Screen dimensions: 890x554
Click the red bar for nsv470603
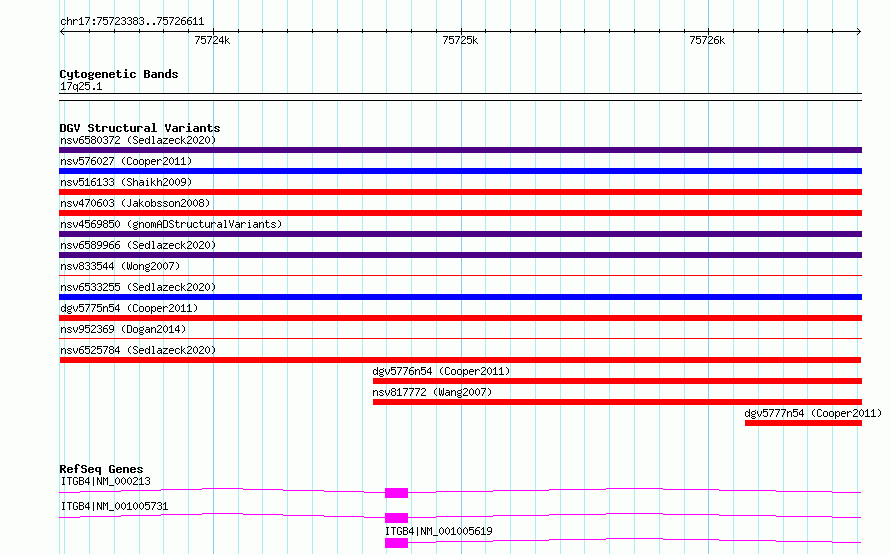coord(460,213)
